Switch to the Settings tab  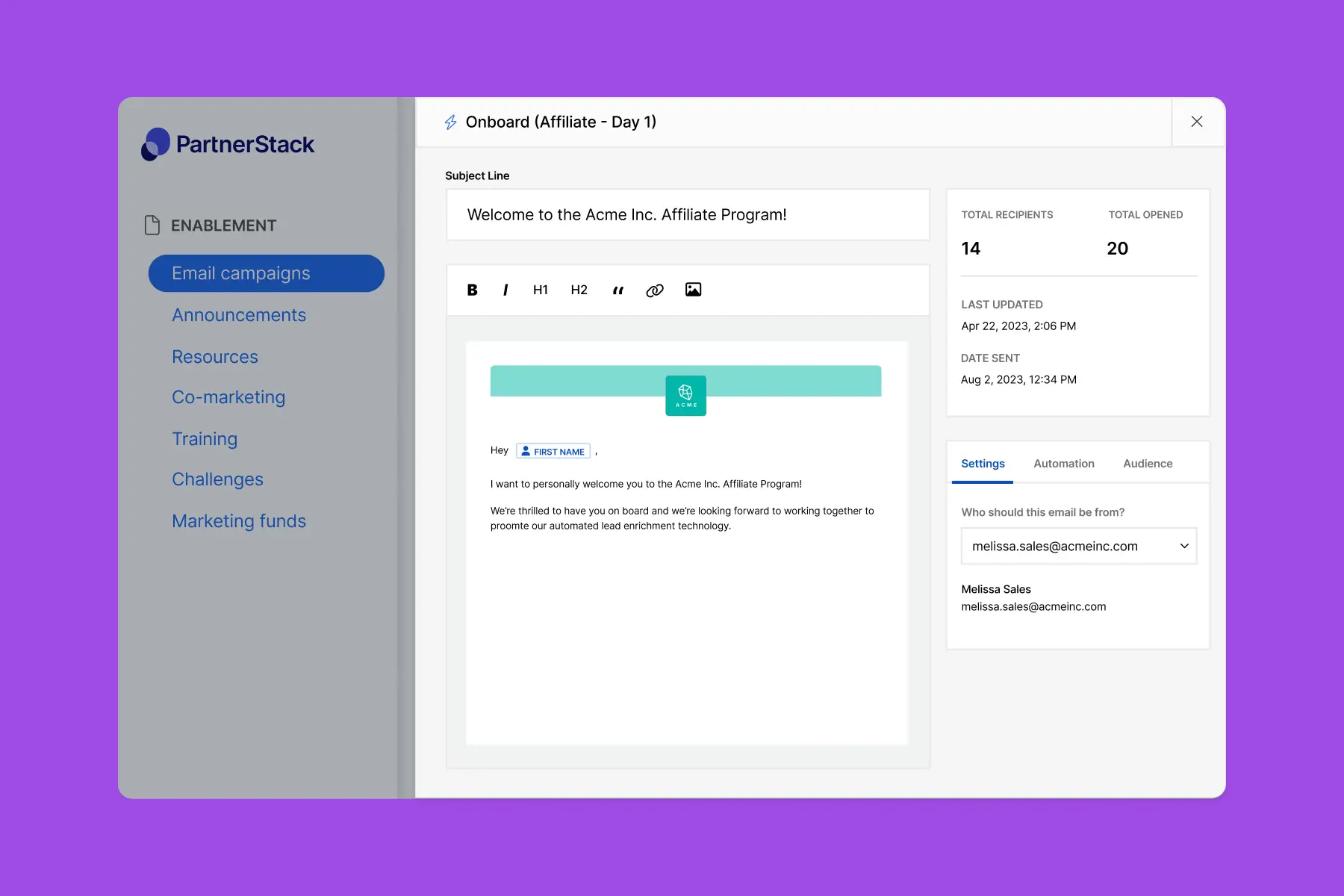(x=983, y=464)
